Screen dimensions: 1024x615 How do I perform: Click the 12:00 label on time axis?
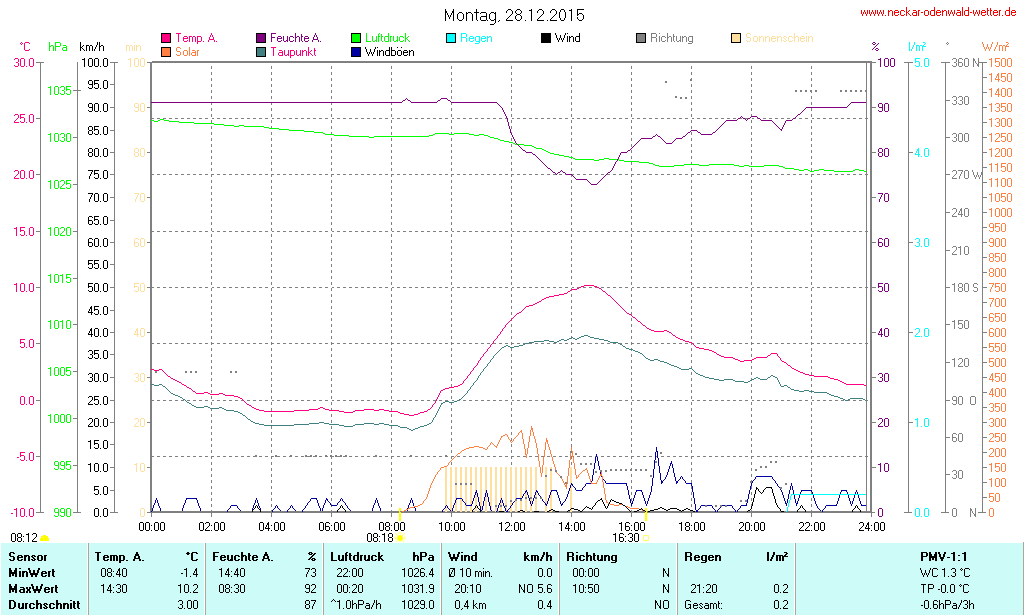(x=512, y=526)
